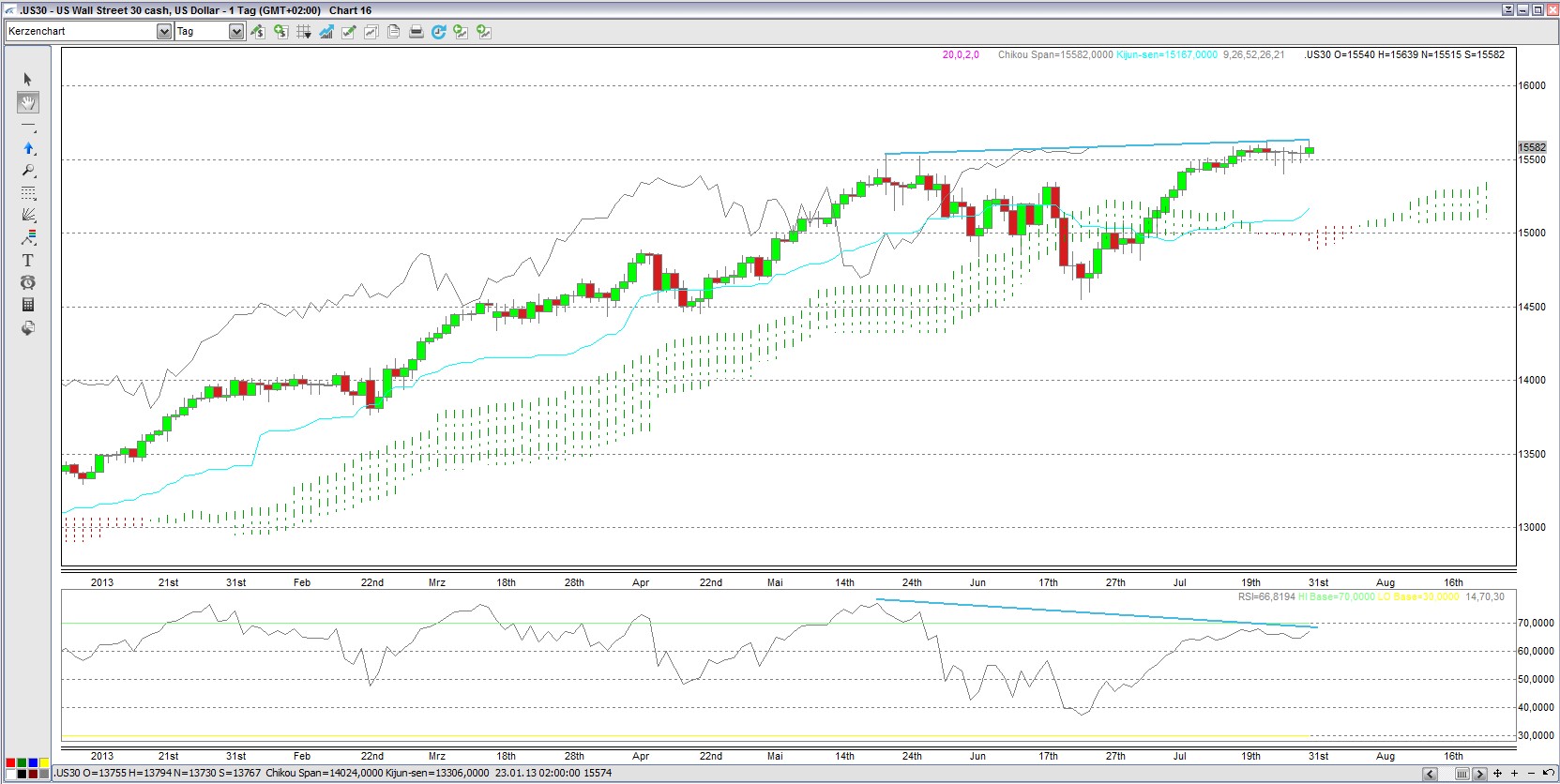Activate the hand pan tool
The image size is (1560, 784).
27,102
